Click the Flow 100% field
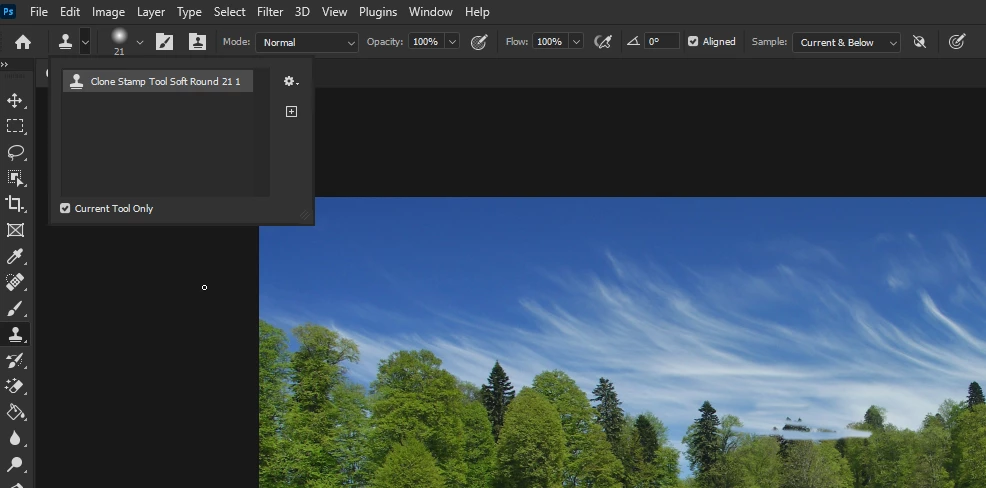 550,42
